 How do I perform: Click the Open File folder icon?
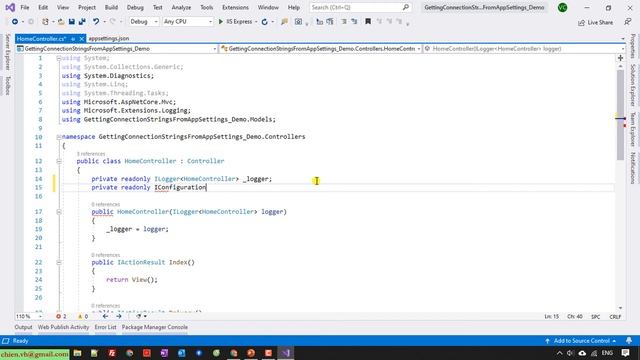point(61,22)
